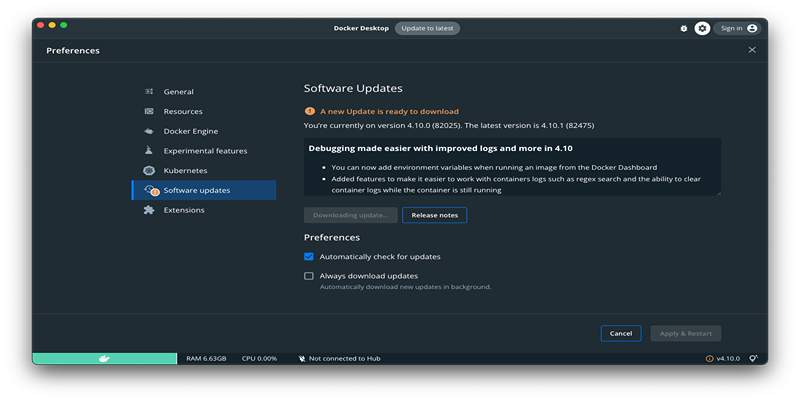800x400 pixels.
Task: Uncheck Automatically check for updates
Action: click(309, 257)
